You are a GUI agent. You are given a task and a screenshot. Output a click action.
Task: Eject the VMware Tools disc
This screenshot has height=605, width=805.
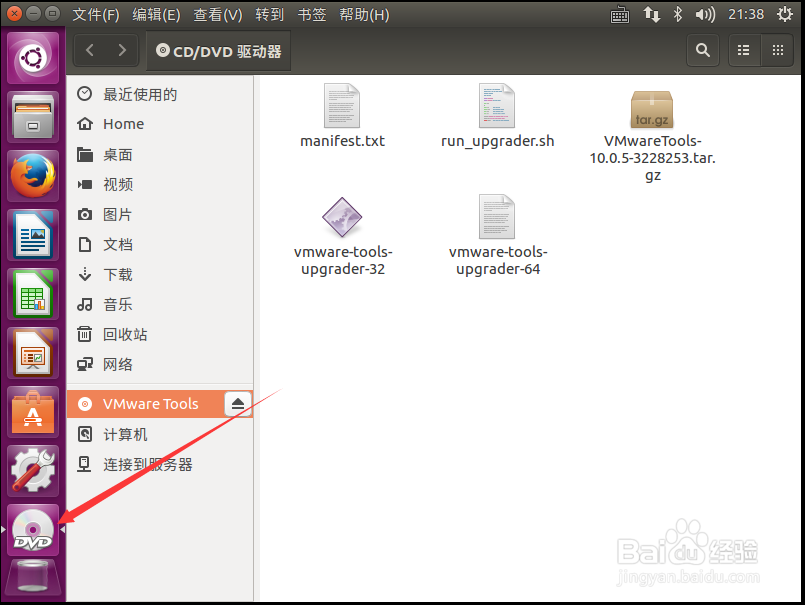coord(237,403)
